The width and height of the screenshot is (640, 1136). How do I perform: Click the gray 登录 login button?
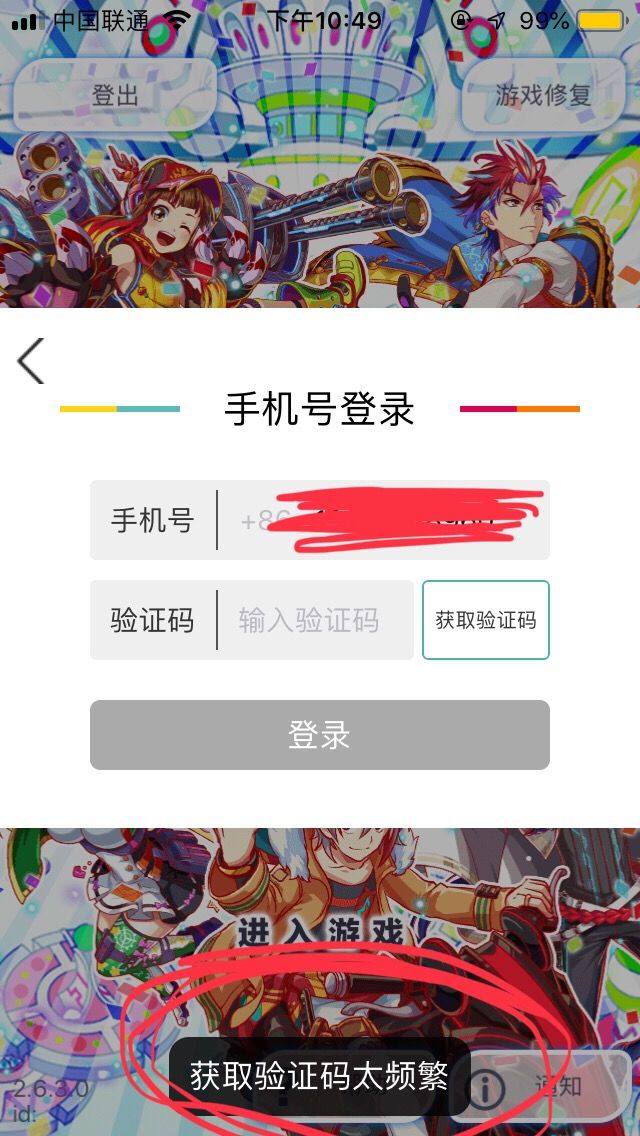click(320, 735)
